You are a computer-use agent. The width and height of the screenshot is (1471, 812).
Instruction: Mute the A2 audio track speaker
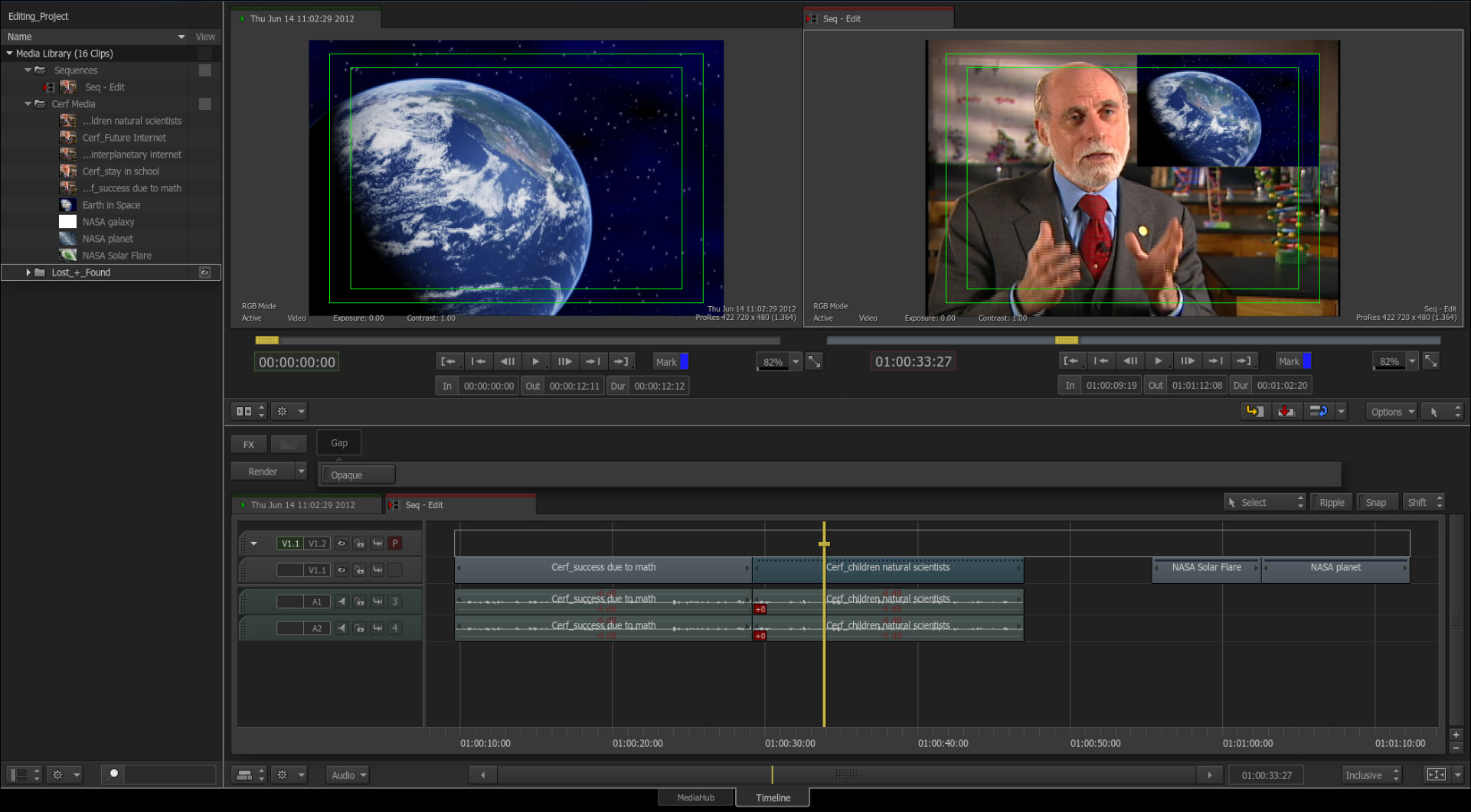coord(342,628)
